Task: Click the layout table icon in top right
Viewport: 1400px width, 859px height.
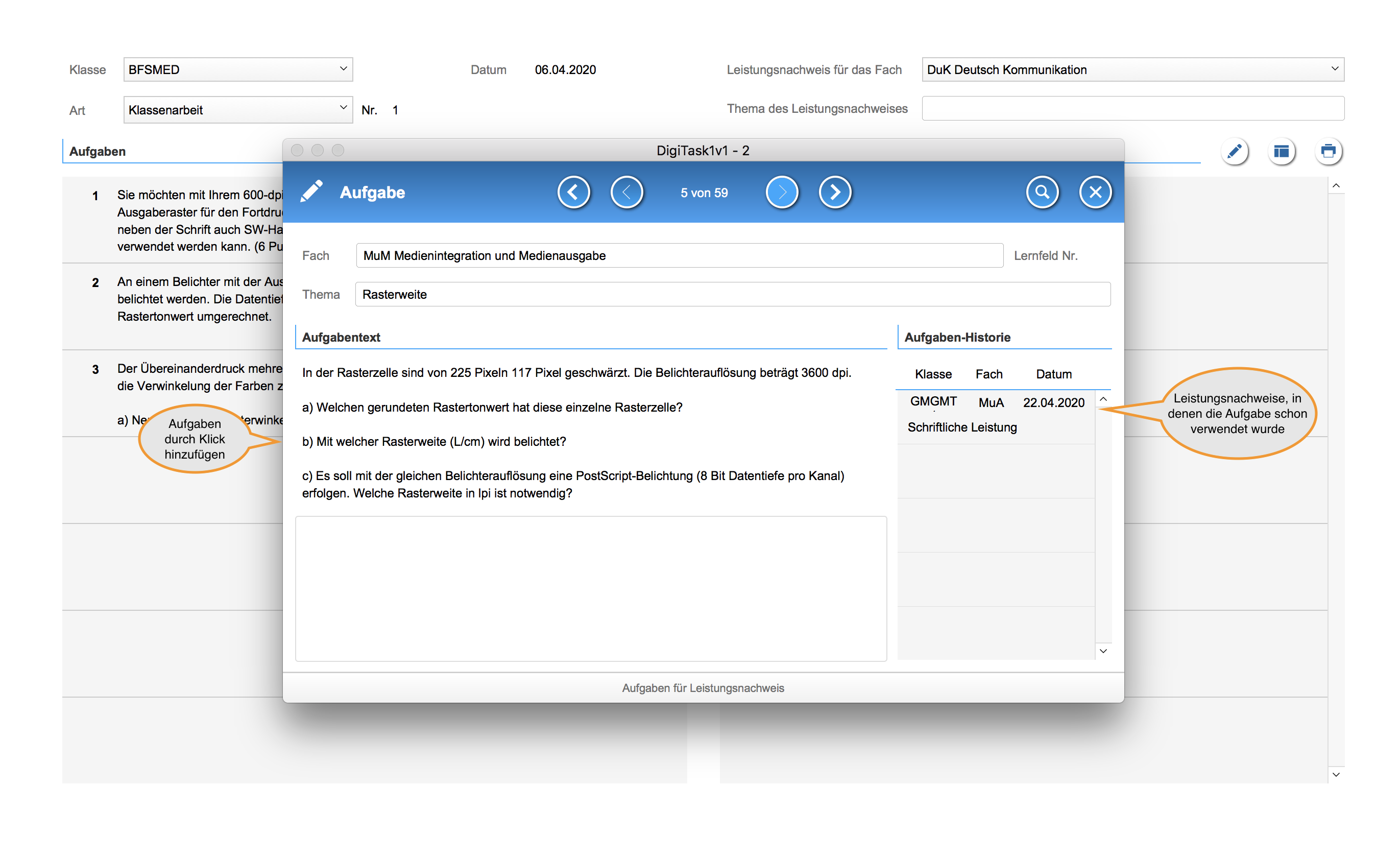Action: pos(1281,151)
